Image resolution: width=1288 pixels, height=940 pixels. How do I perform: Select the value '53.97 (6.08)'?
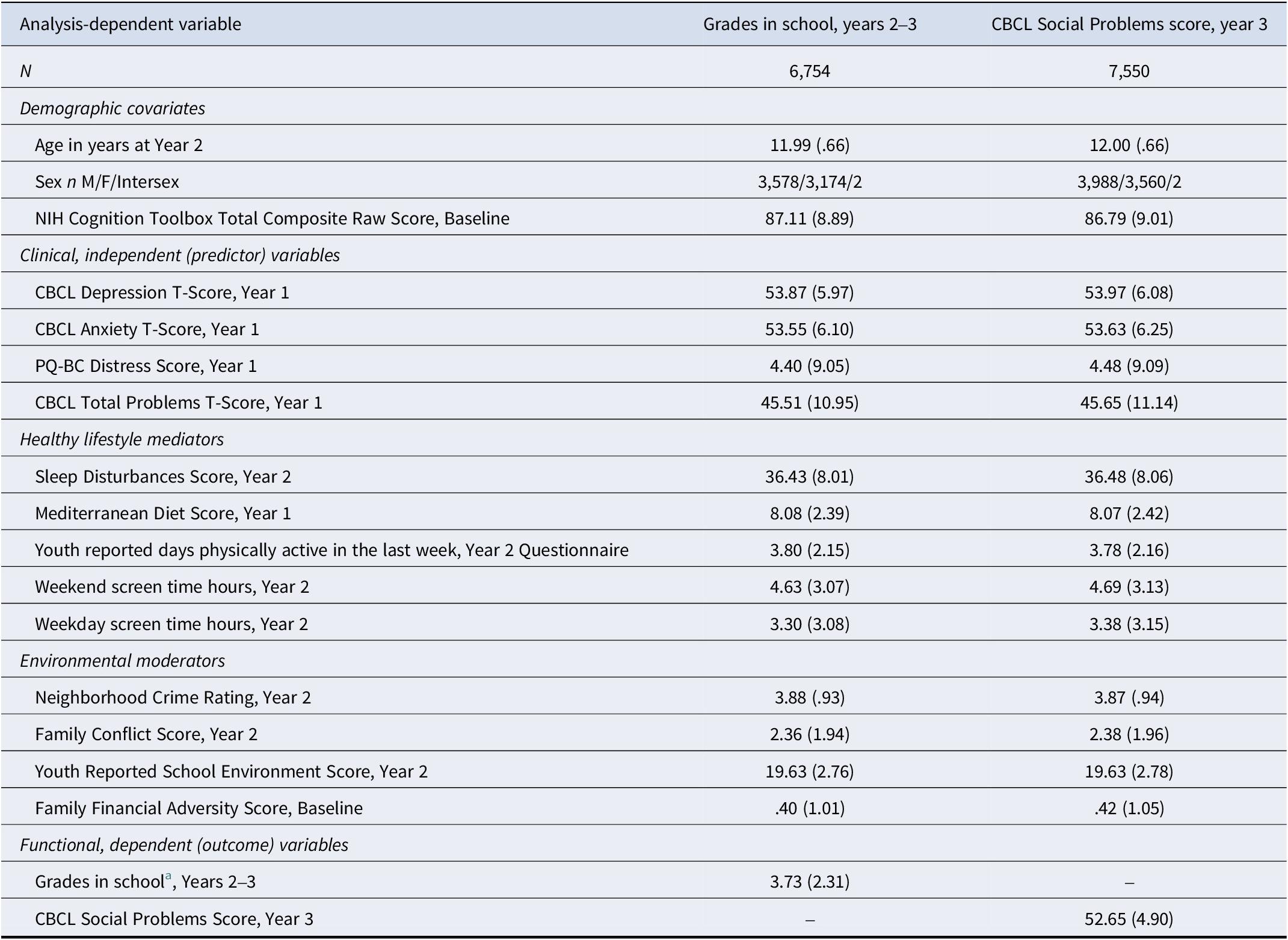[x=1129, y=292]
